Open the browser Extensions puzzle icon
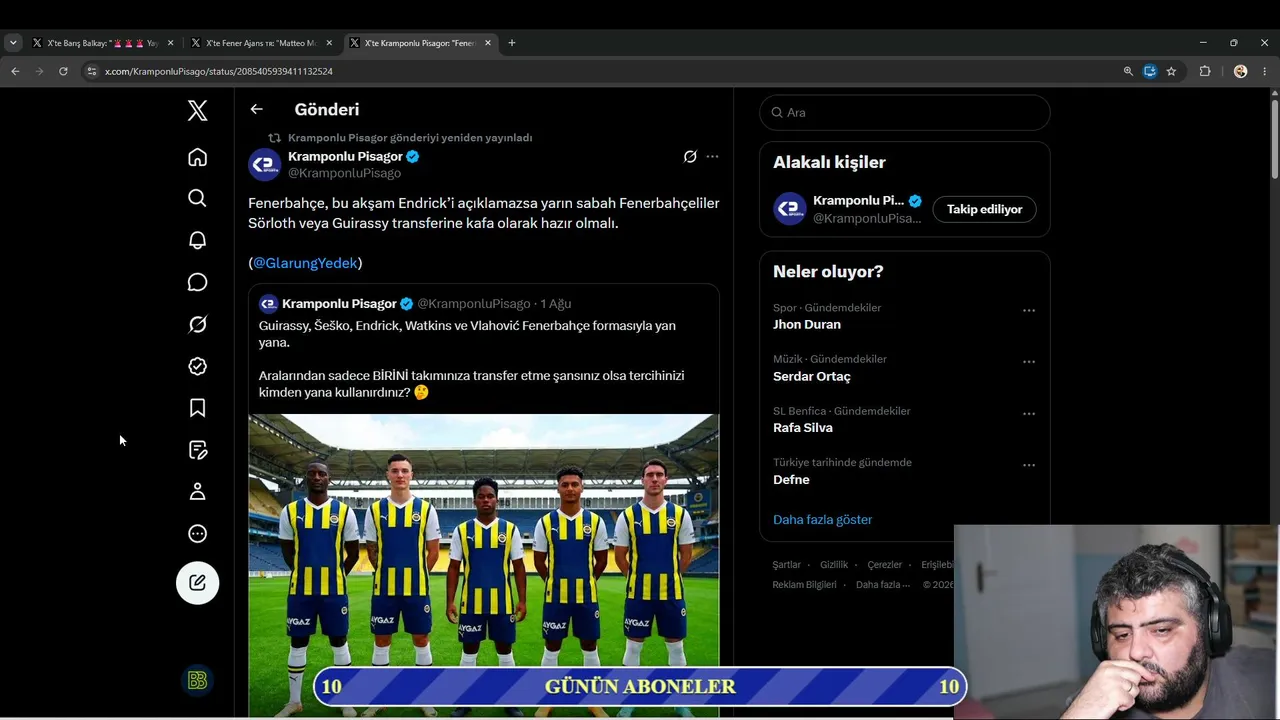 1205,71
